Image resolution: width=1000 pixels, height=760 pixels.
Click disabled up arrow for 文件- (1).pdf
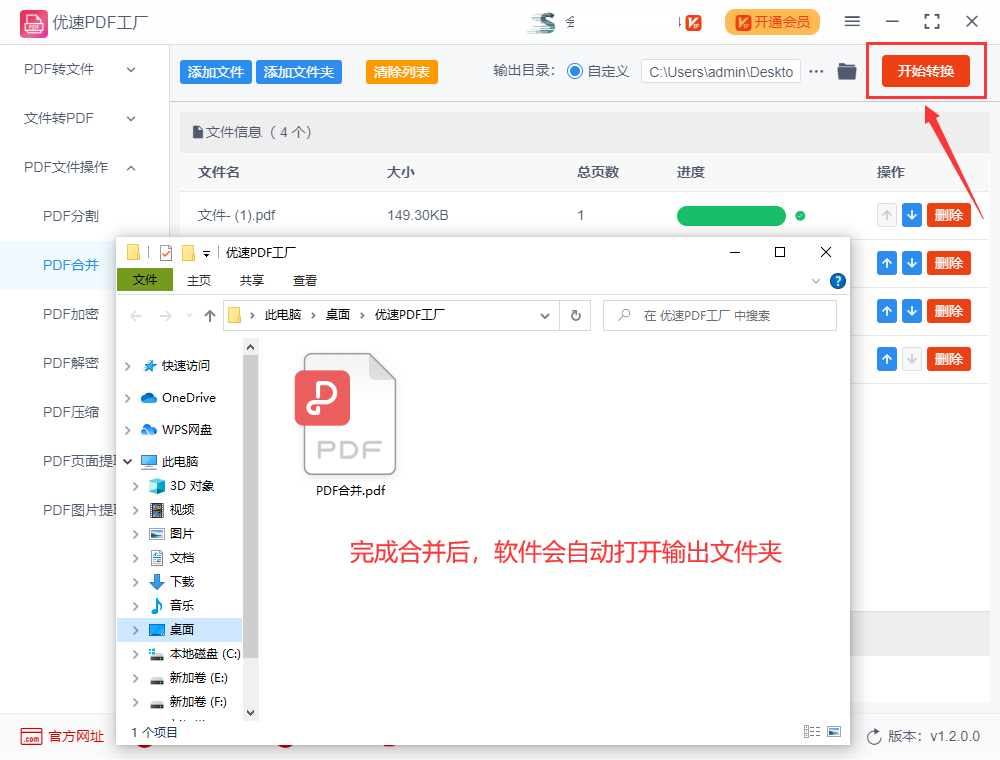tap(886, 216)
